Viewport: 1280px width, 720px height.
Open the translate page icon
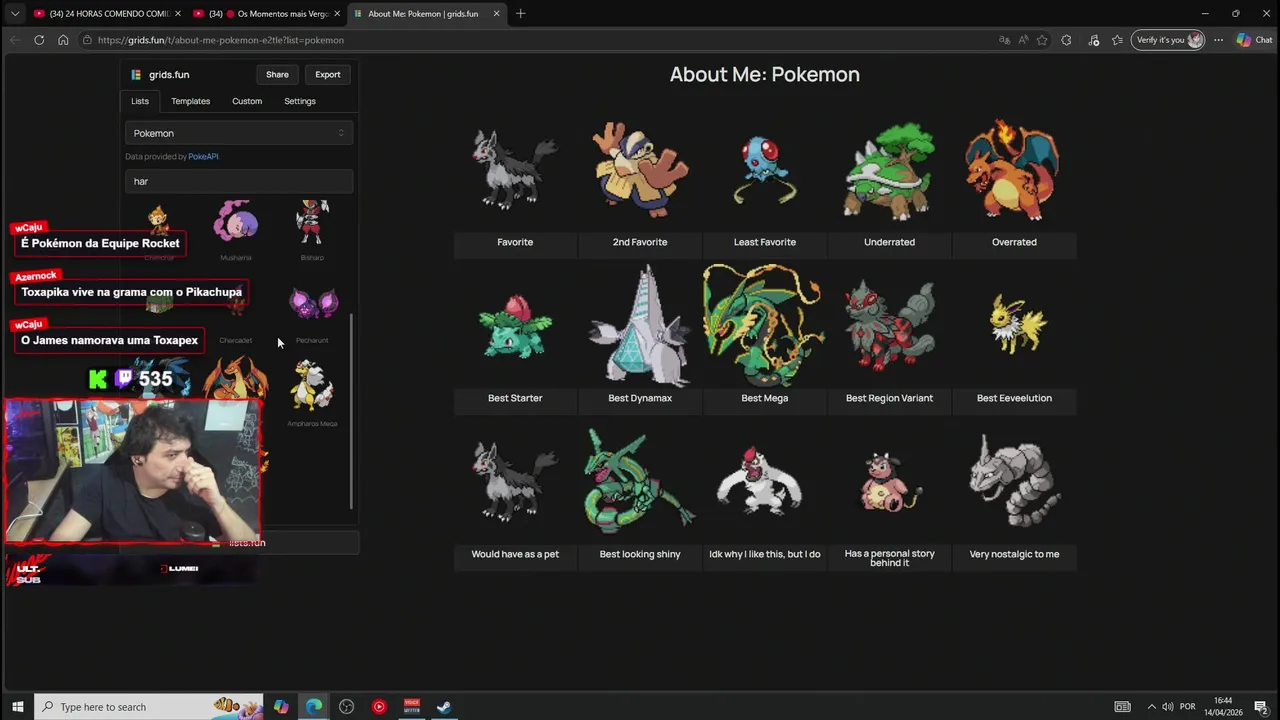(x=1004, y=40)
